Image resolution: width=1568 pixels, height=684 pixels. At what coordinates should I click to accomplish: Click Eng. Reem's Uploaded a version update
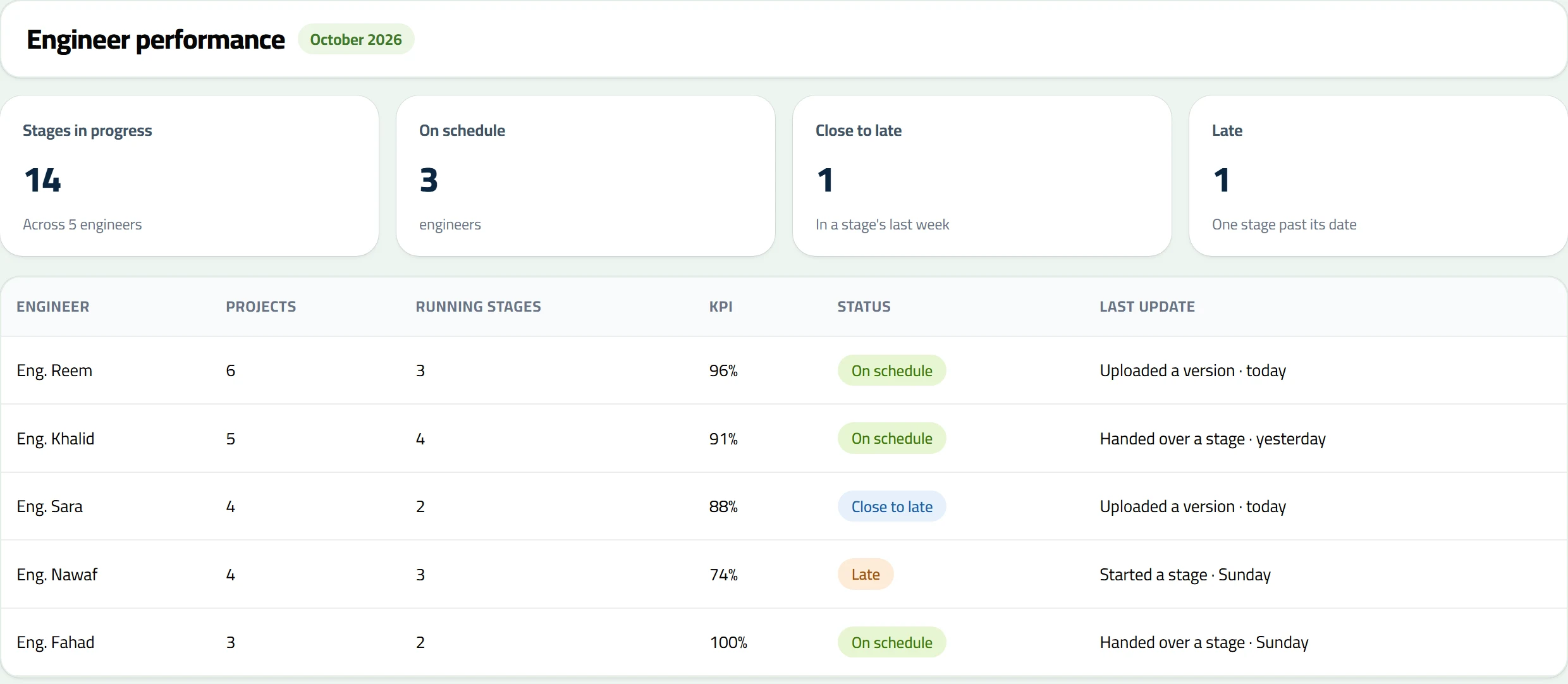(x=1192, y=370)
